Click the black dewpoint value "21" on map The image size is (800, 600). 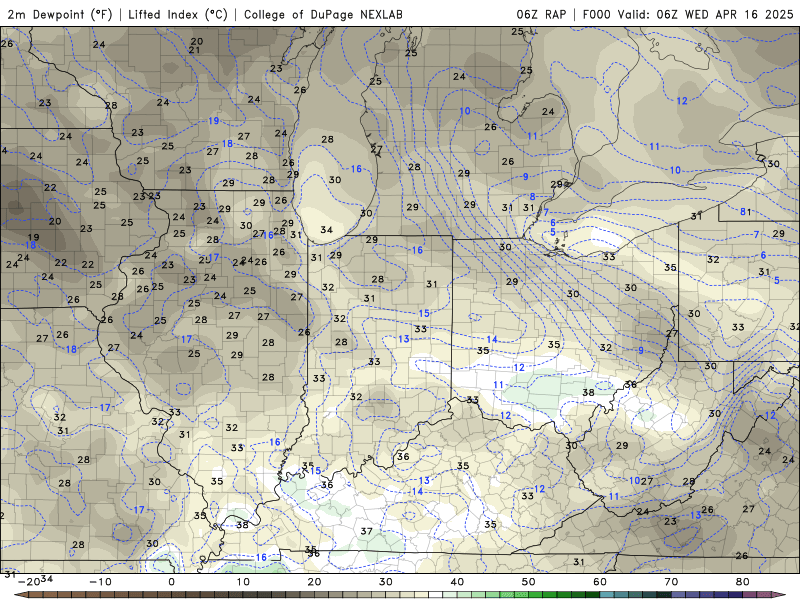[194, 50]
